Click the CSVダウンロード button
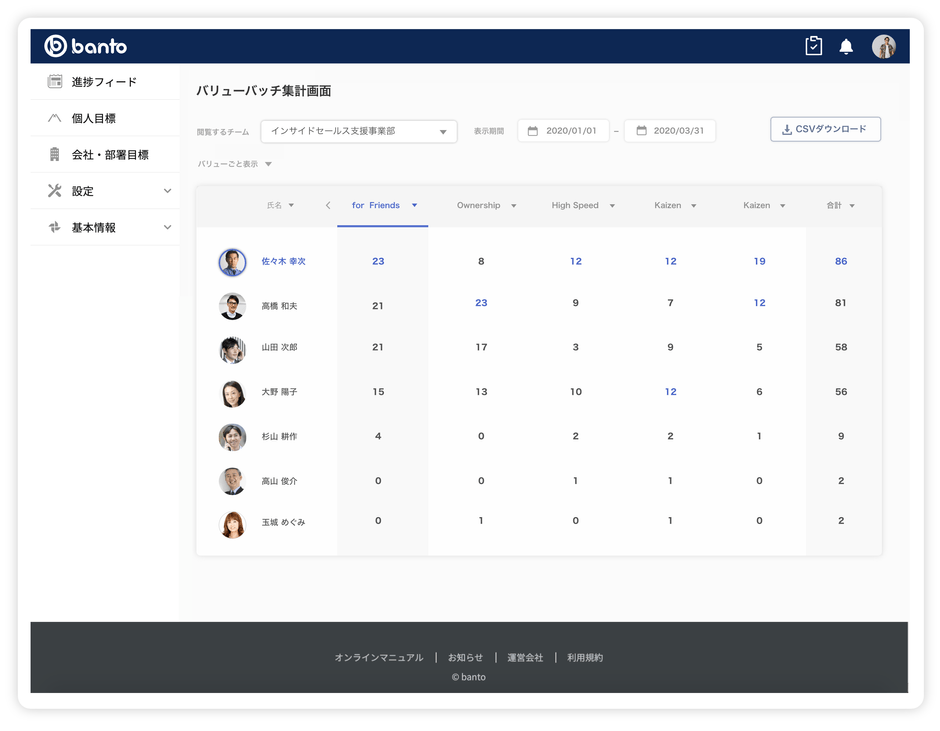This screenshot has height=731, width=940. pos(825,129)
